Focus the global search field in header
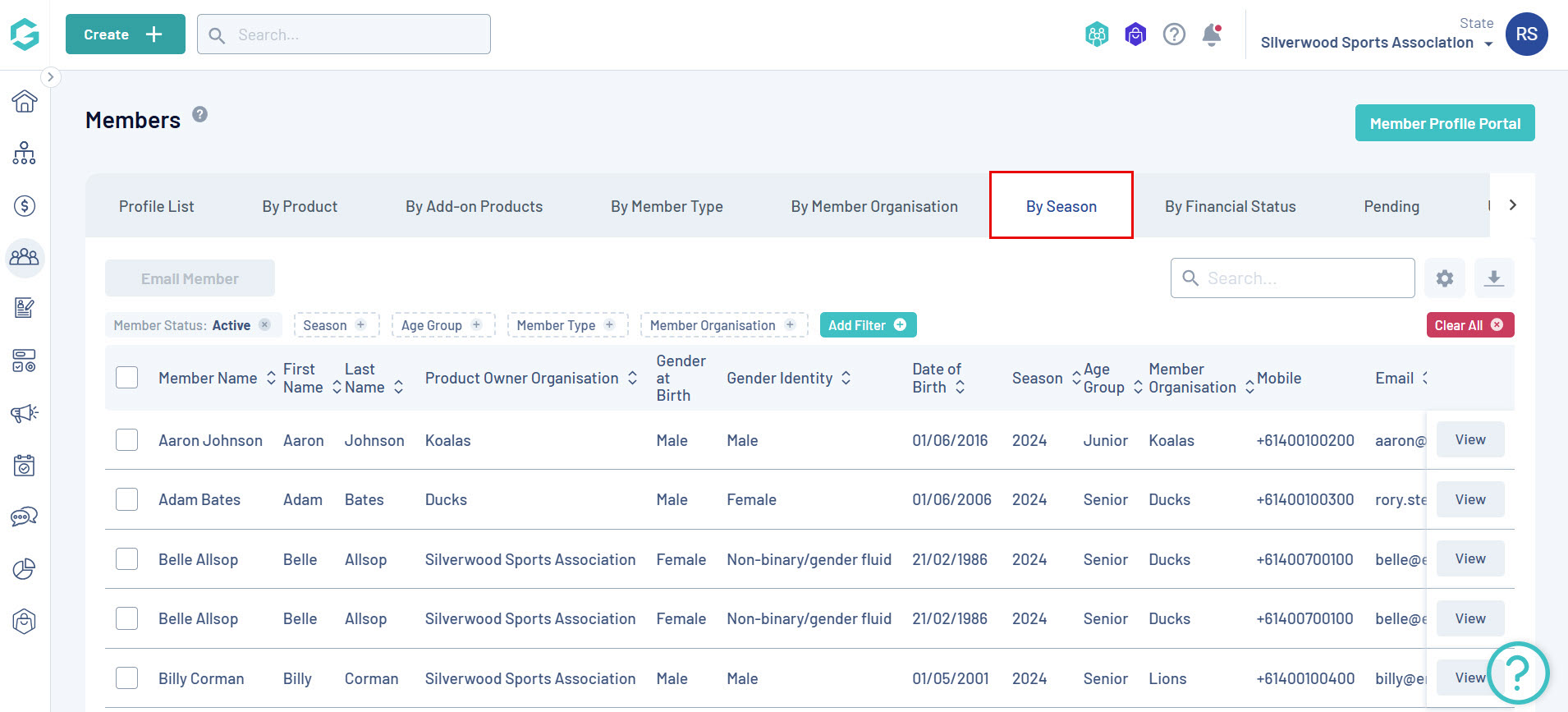 coord(344,34)
